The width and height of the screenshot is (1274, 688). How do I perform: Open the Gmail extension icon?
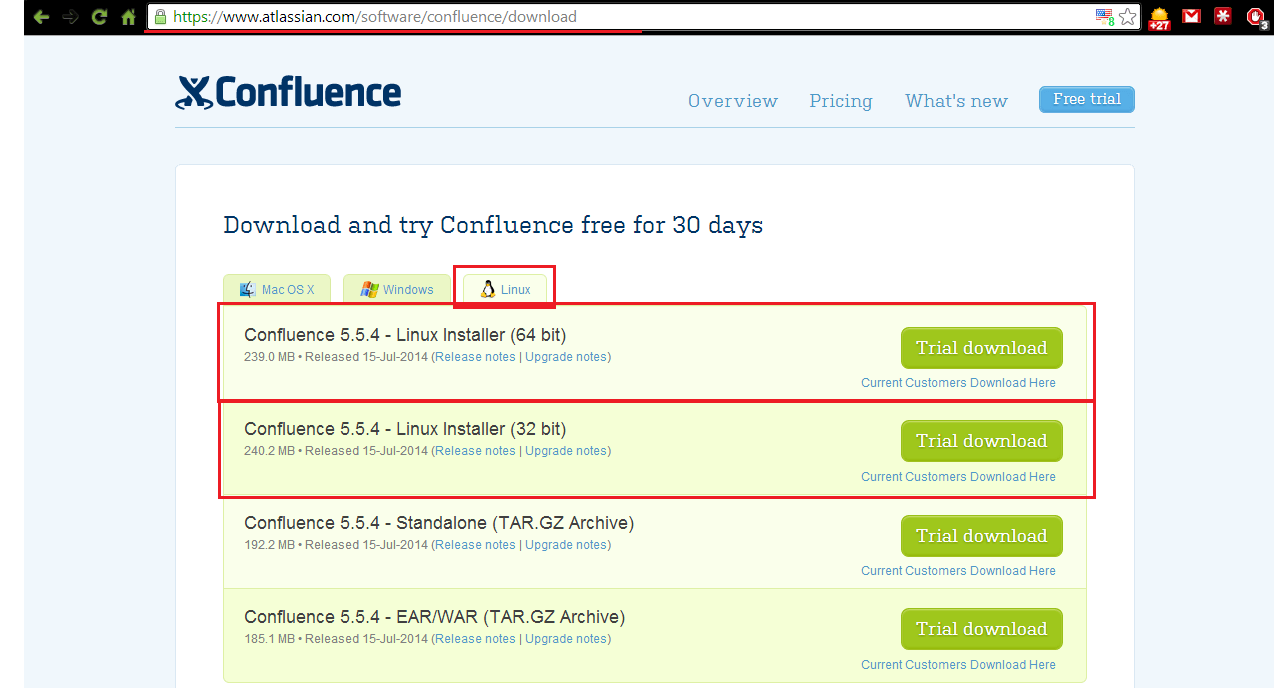1190,16
